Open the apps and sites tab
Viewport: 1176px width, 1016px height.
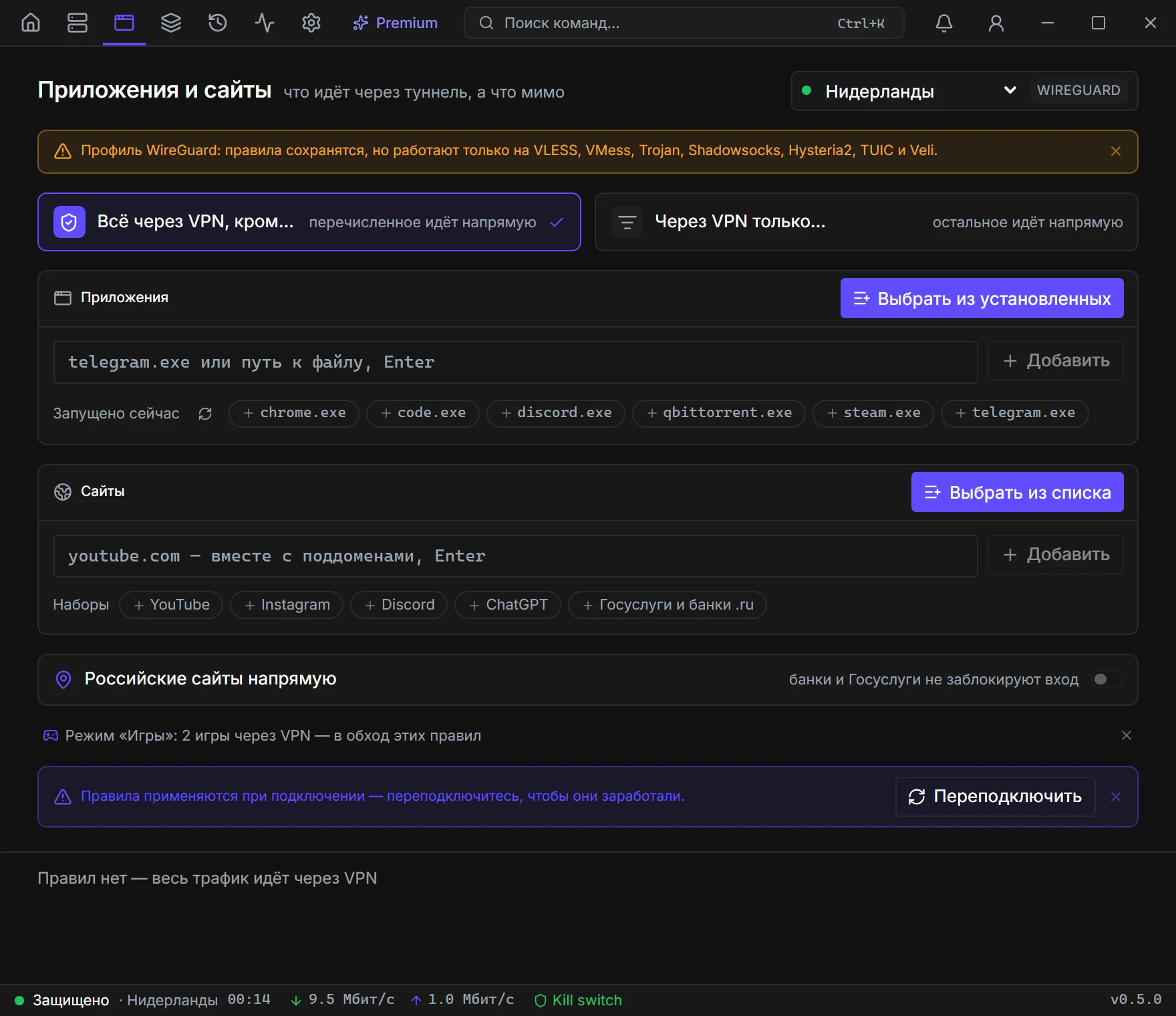click(124, 23)
